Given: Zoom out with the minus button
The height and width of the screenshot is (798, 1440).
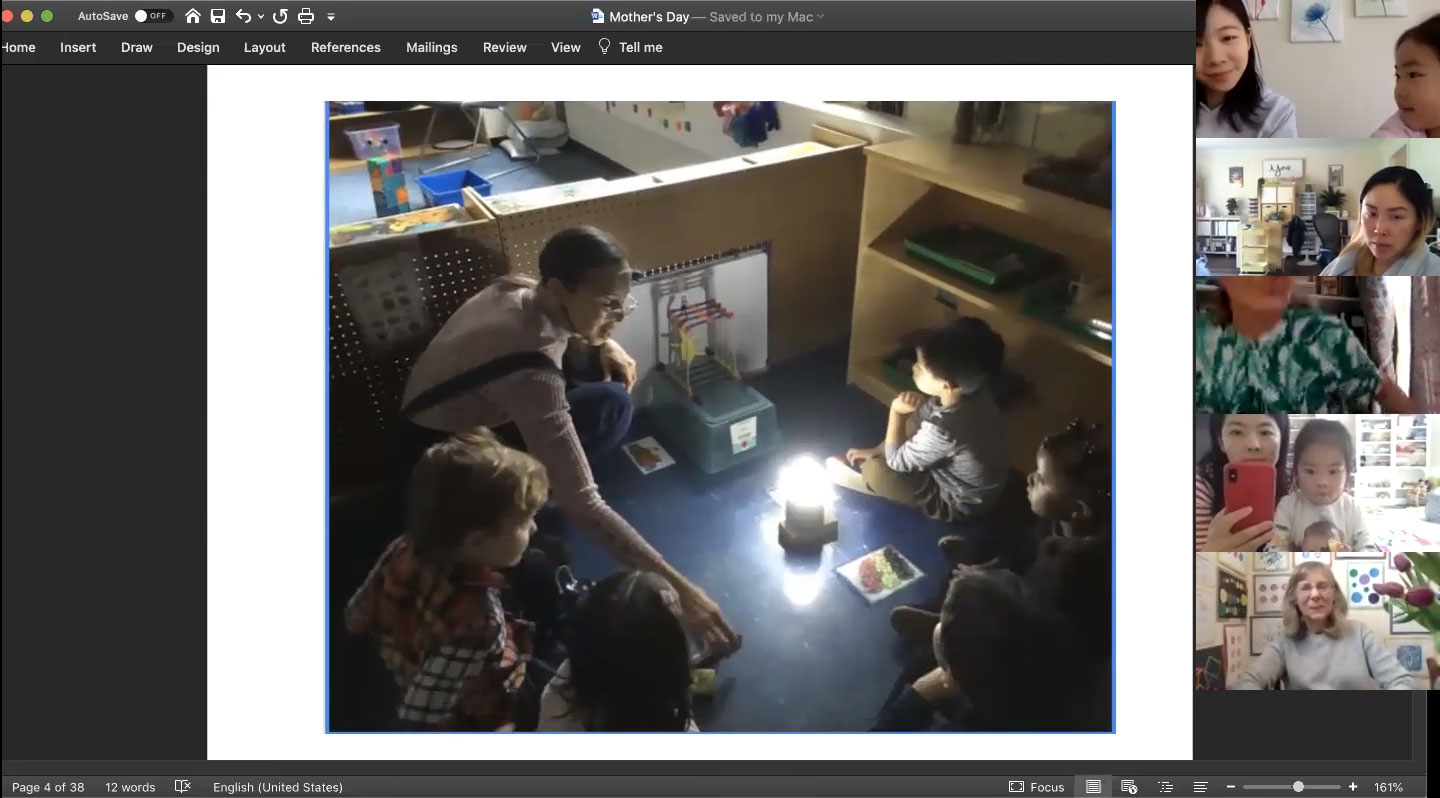Looking at the screenshot, I should [x=1231, y=787].
